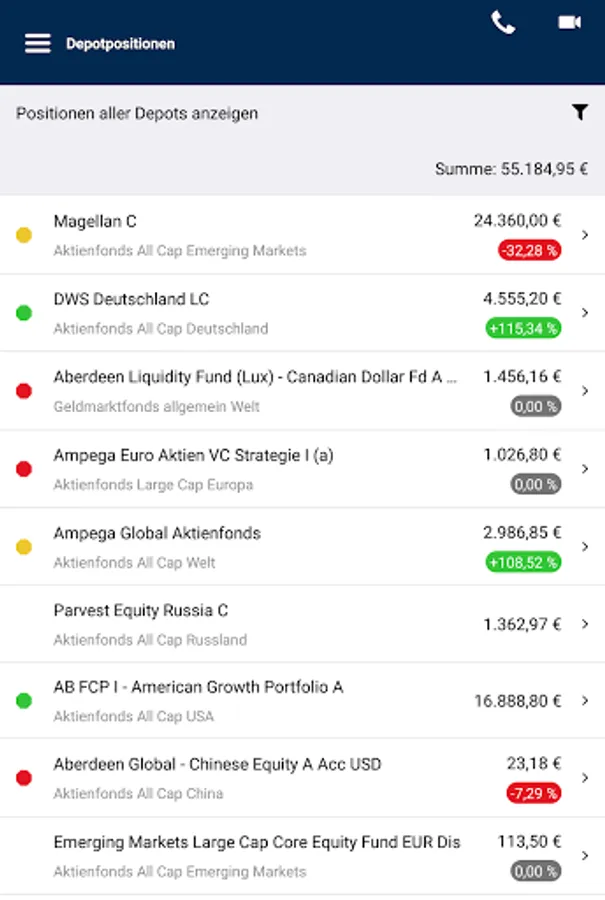
Task: Click the 16.888,80 € position value
Action: pyautogui.click(x=517, y=701)
